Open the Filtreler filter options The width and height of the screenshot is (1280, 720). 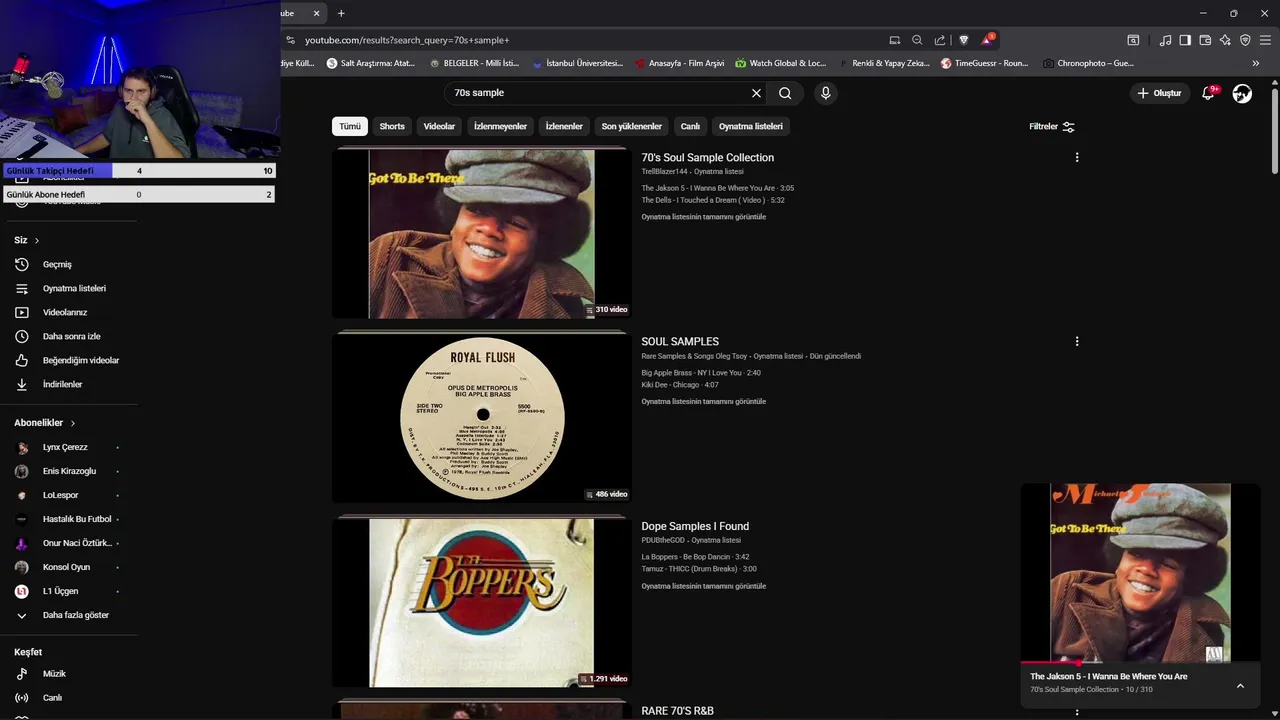[1052, 127]
